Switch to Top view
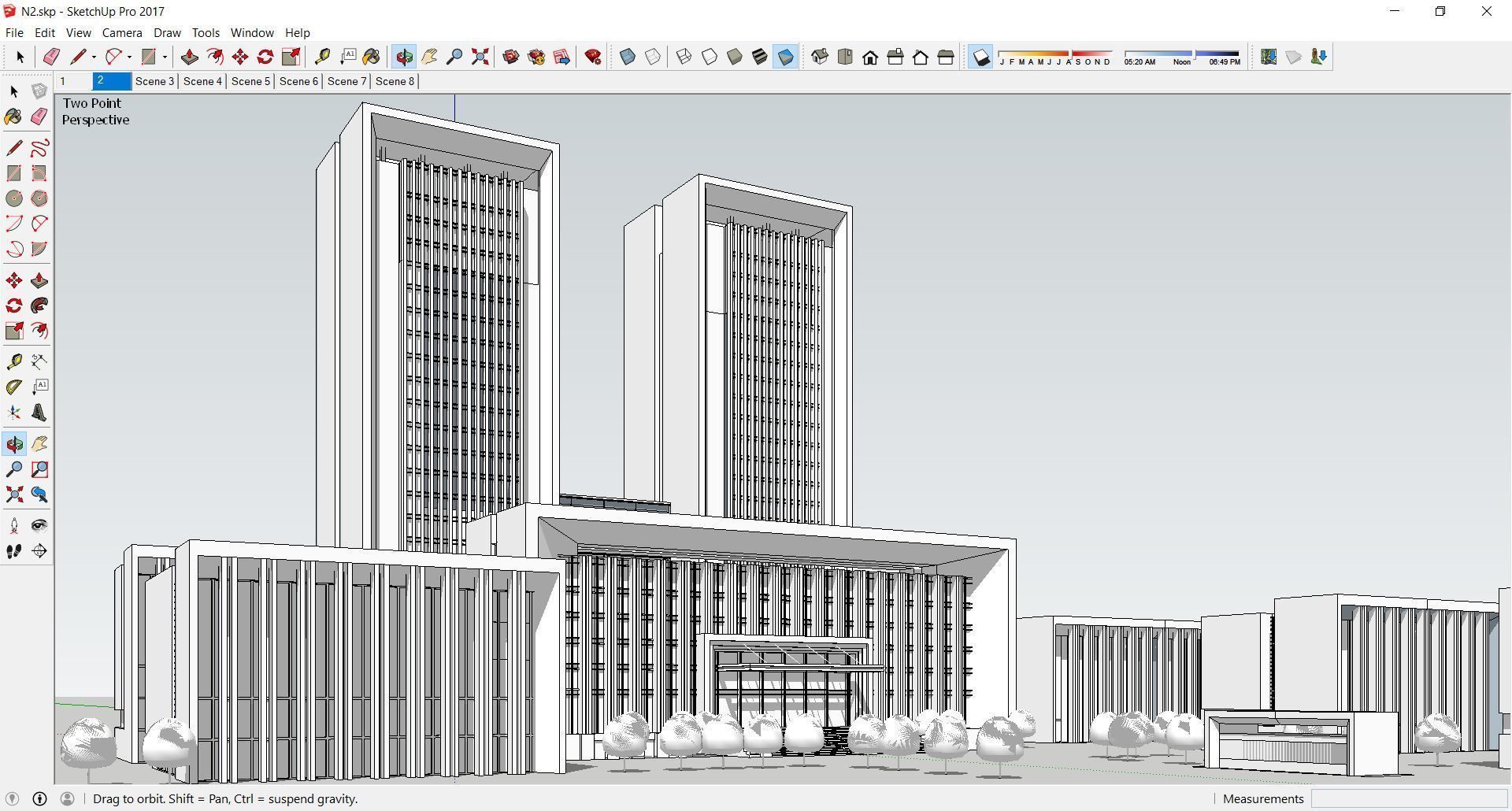 coord(845,57)
